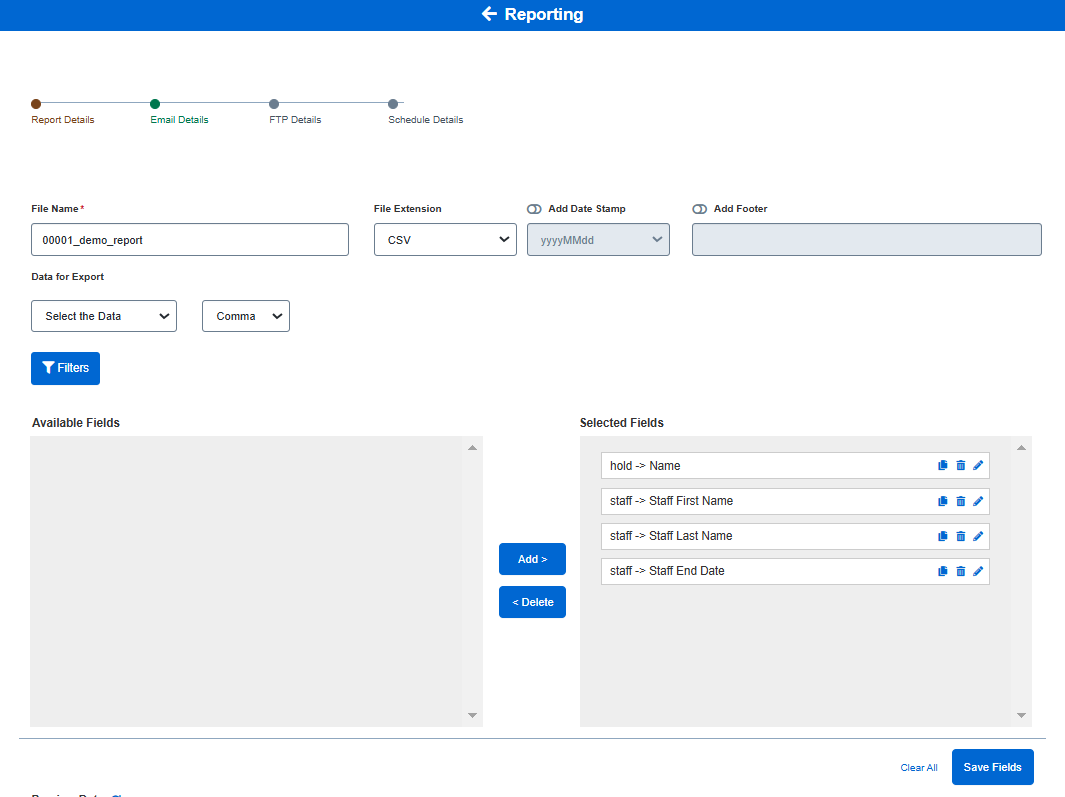This screenshot has height=797, width=1065.
Task: Focus the File Name input field
Action: pyautogui.click(x=190, y=240)
